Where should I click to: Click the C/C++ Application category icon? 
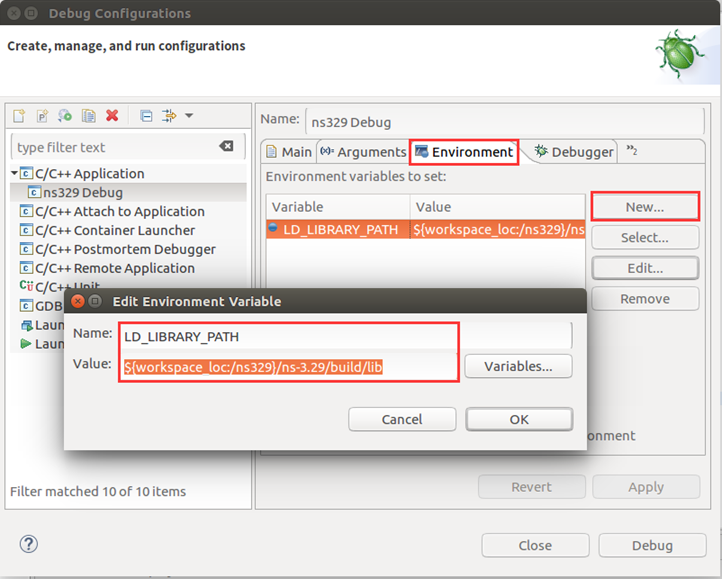pos(26,173)
